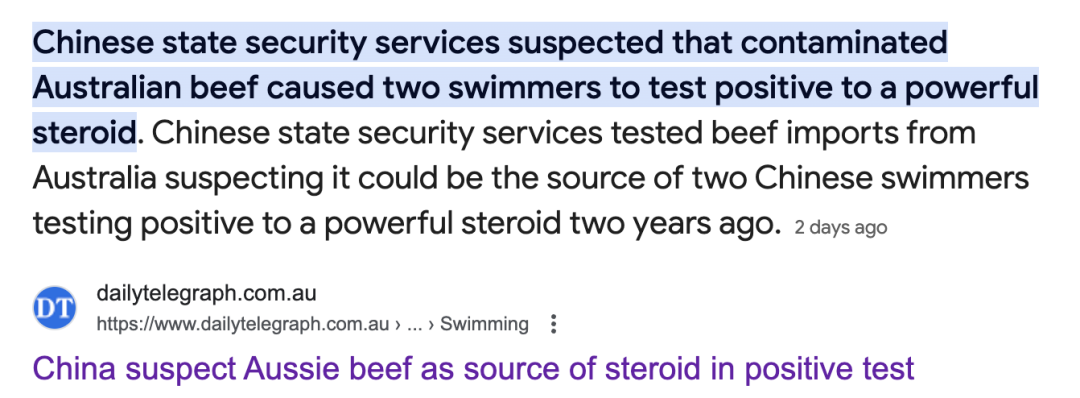This screenshot has height=398, width=1080.
Task: Click the highlighted word steroid ending the bold sentence
Action: pos(83,133)
